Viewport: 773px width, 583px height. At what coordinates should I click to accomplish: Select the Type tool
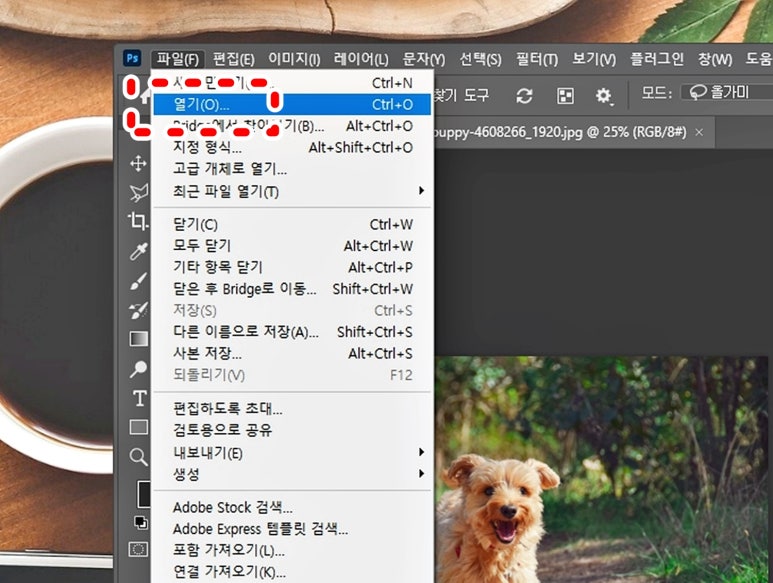(x=140, y=398)
